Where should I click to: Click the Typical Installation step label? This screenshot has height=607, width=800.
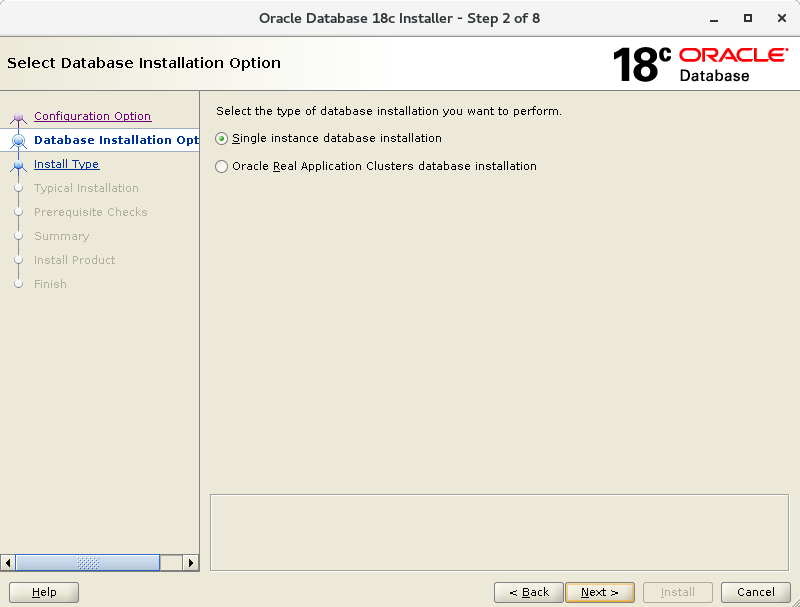86,188
